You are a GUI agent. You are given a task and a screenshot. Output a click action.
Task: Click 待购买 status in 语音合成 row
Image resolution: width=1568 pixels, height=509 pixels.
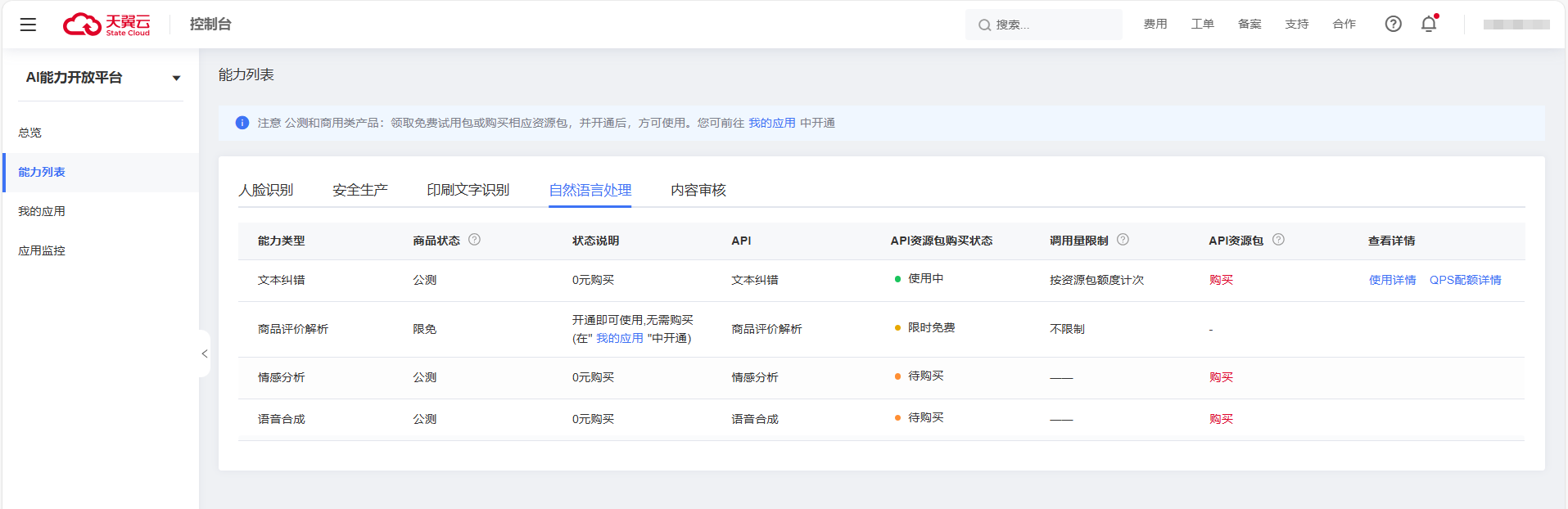tap(925, 417)
